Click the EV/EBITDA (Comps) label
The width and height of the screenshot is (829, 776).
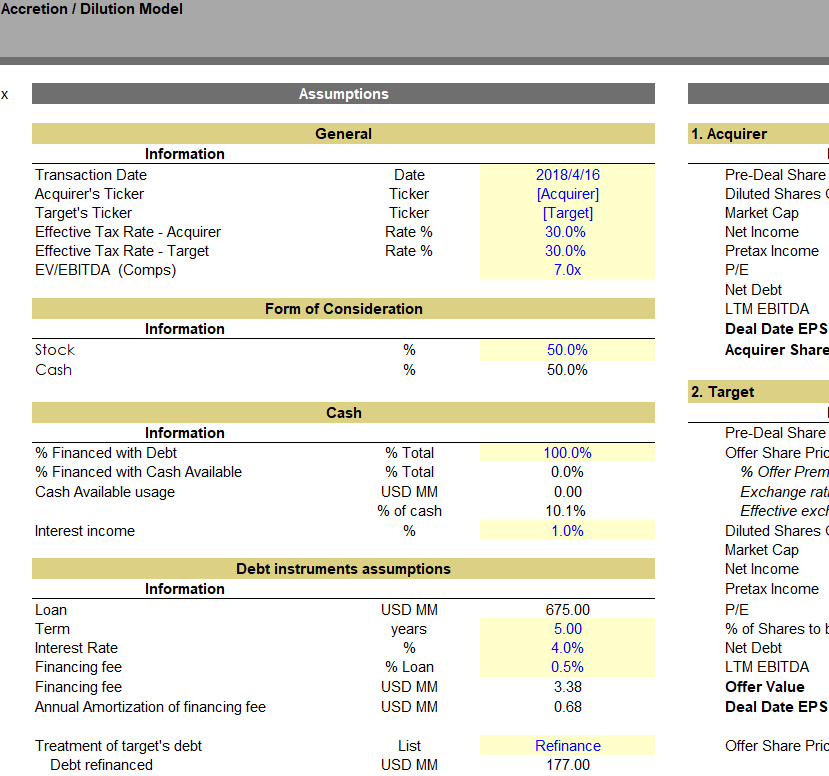pos(106,270)
